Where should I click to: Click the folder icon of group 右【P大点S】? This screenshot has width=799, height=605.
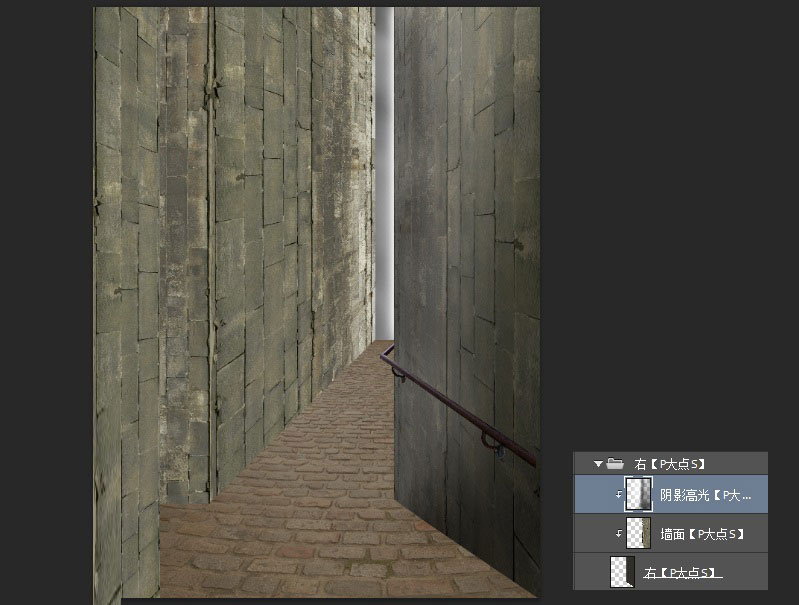pos(615,463)
